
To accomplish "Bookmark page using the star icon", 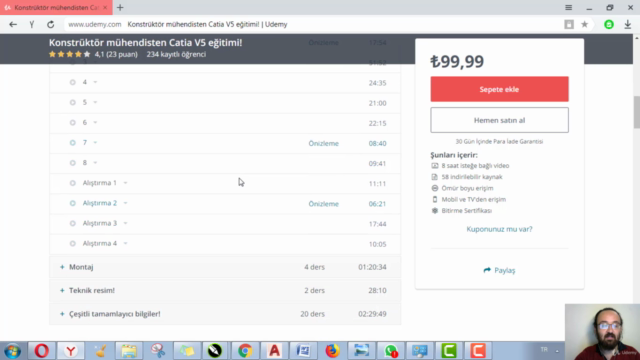I will coord(584,24).
